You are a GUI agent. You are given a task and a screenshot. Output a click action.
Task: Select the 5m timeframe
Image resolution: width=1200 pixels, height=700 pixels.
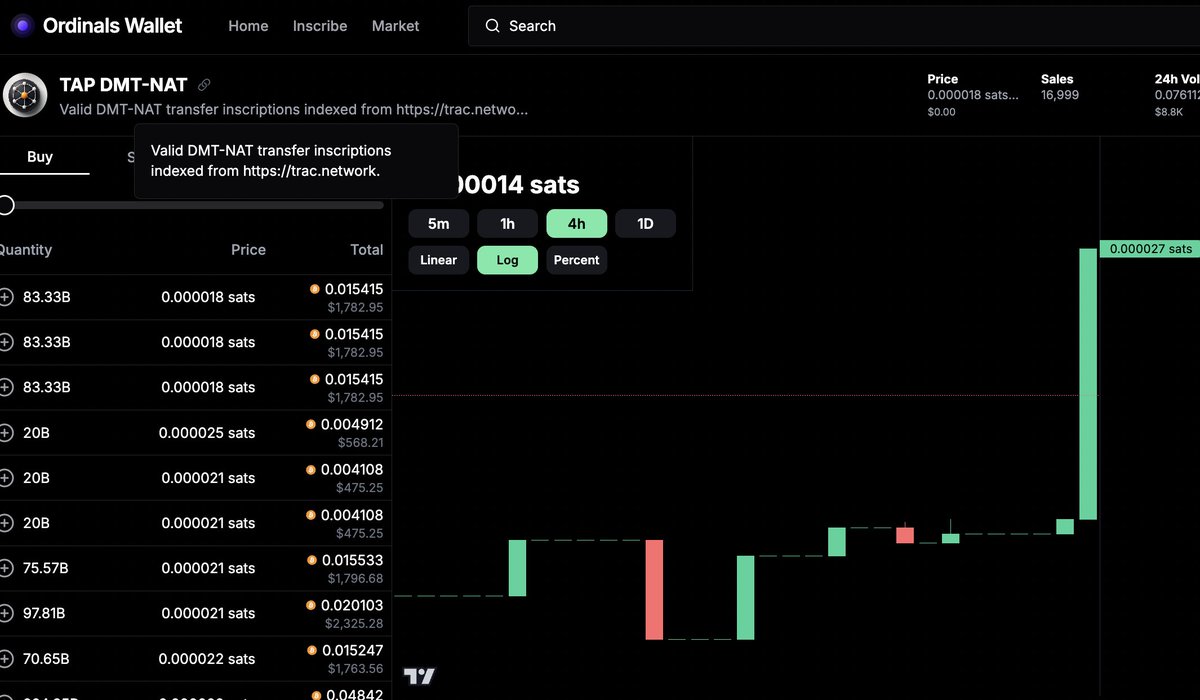click(x=438, y=224)
